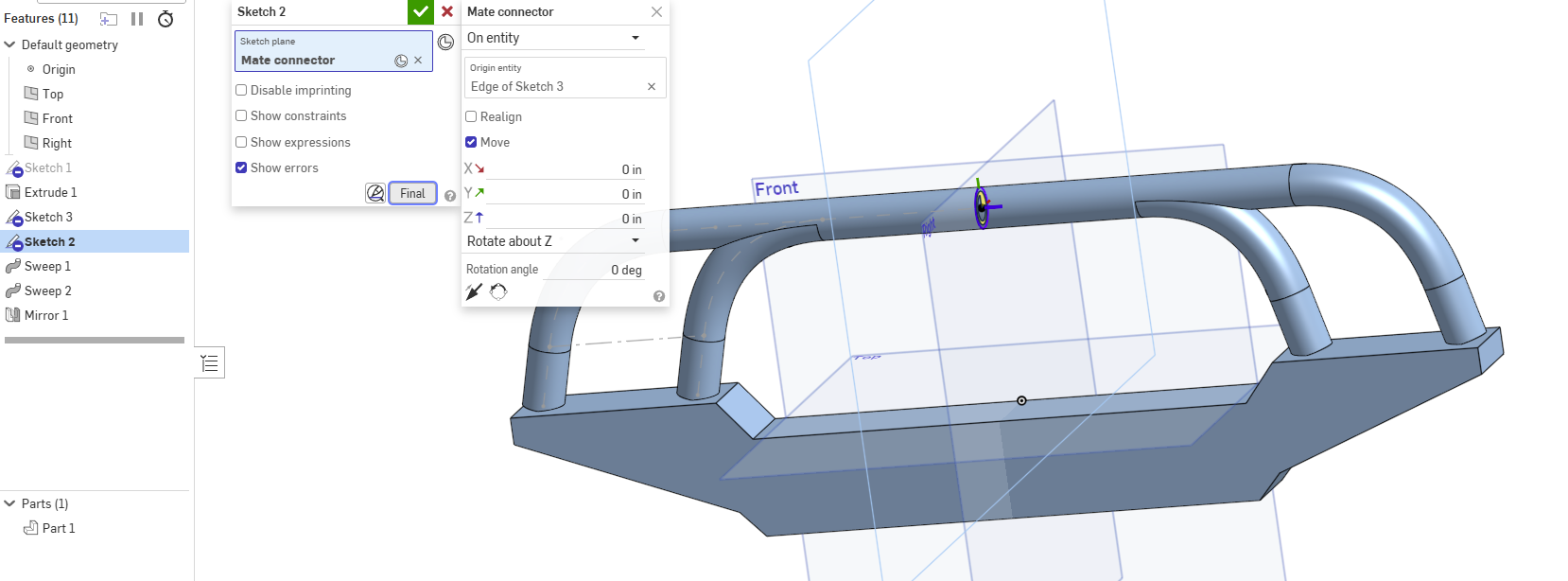Click the Origin entity selection field
Image resolution: width=1568 pixels, height=581 pixels.
[565, 78]
